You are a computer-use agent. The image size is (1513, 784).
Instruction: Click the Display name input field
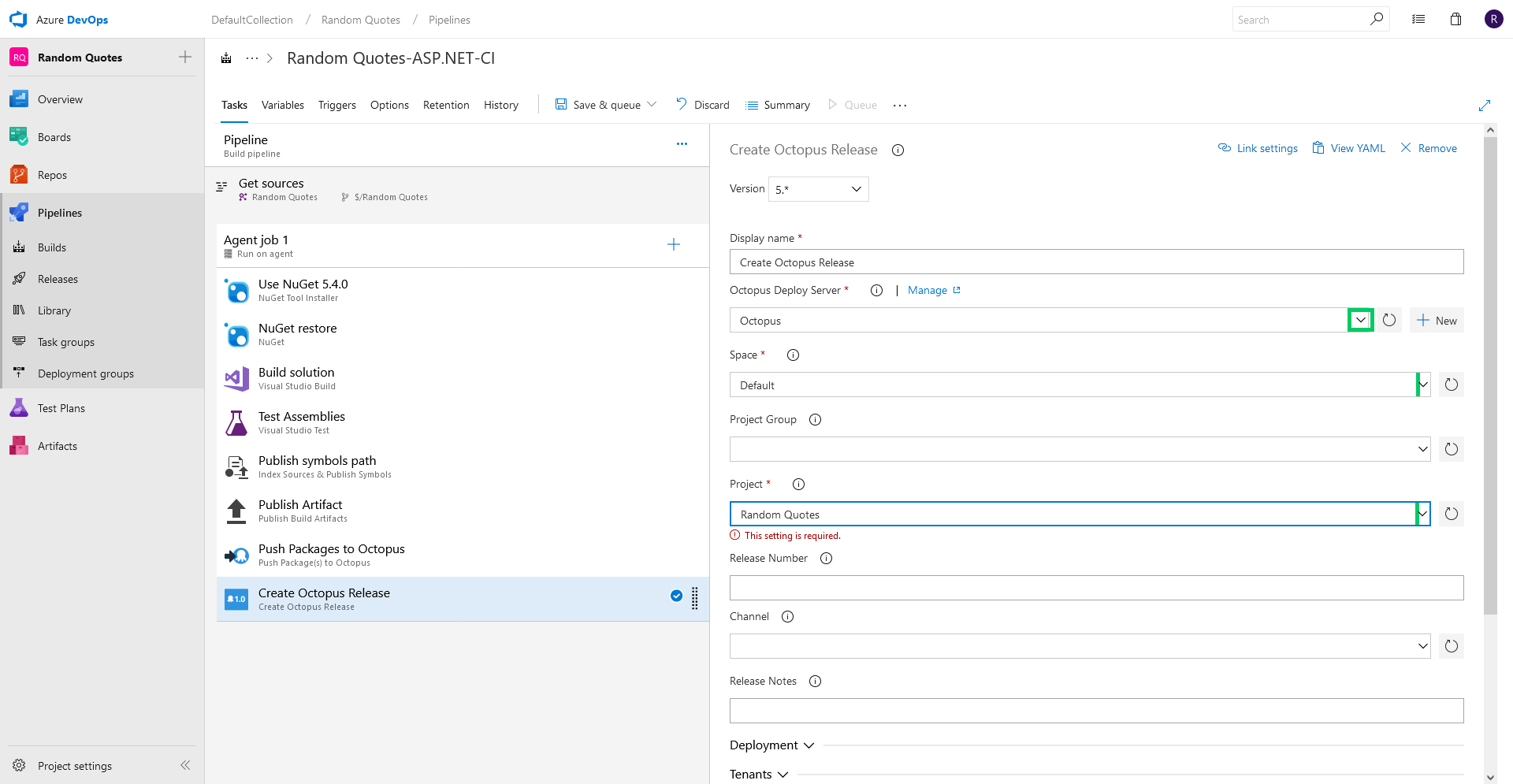(1096, 262)
